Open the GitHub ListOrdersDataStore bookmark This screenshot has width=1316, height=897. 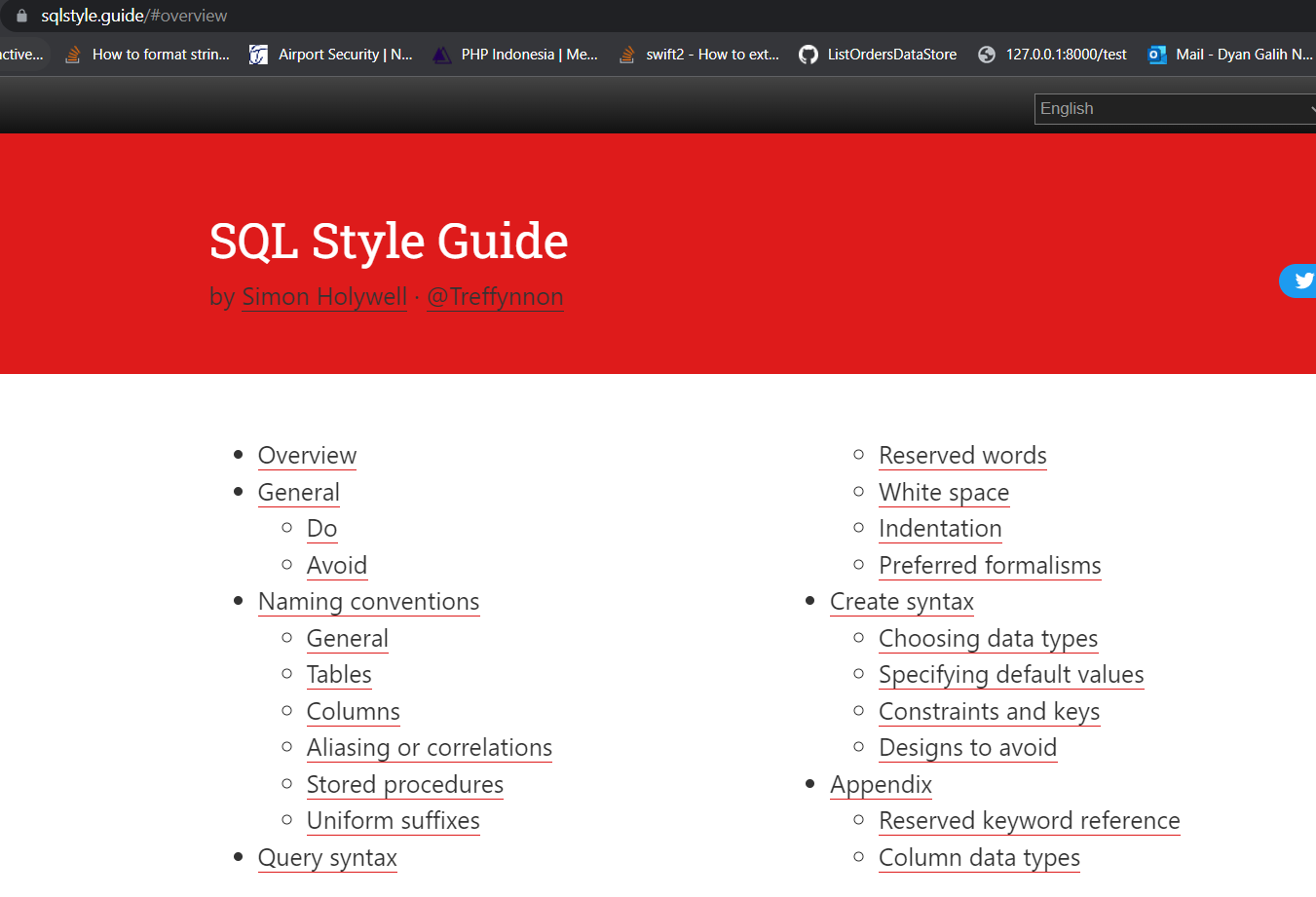click(878, 55)
